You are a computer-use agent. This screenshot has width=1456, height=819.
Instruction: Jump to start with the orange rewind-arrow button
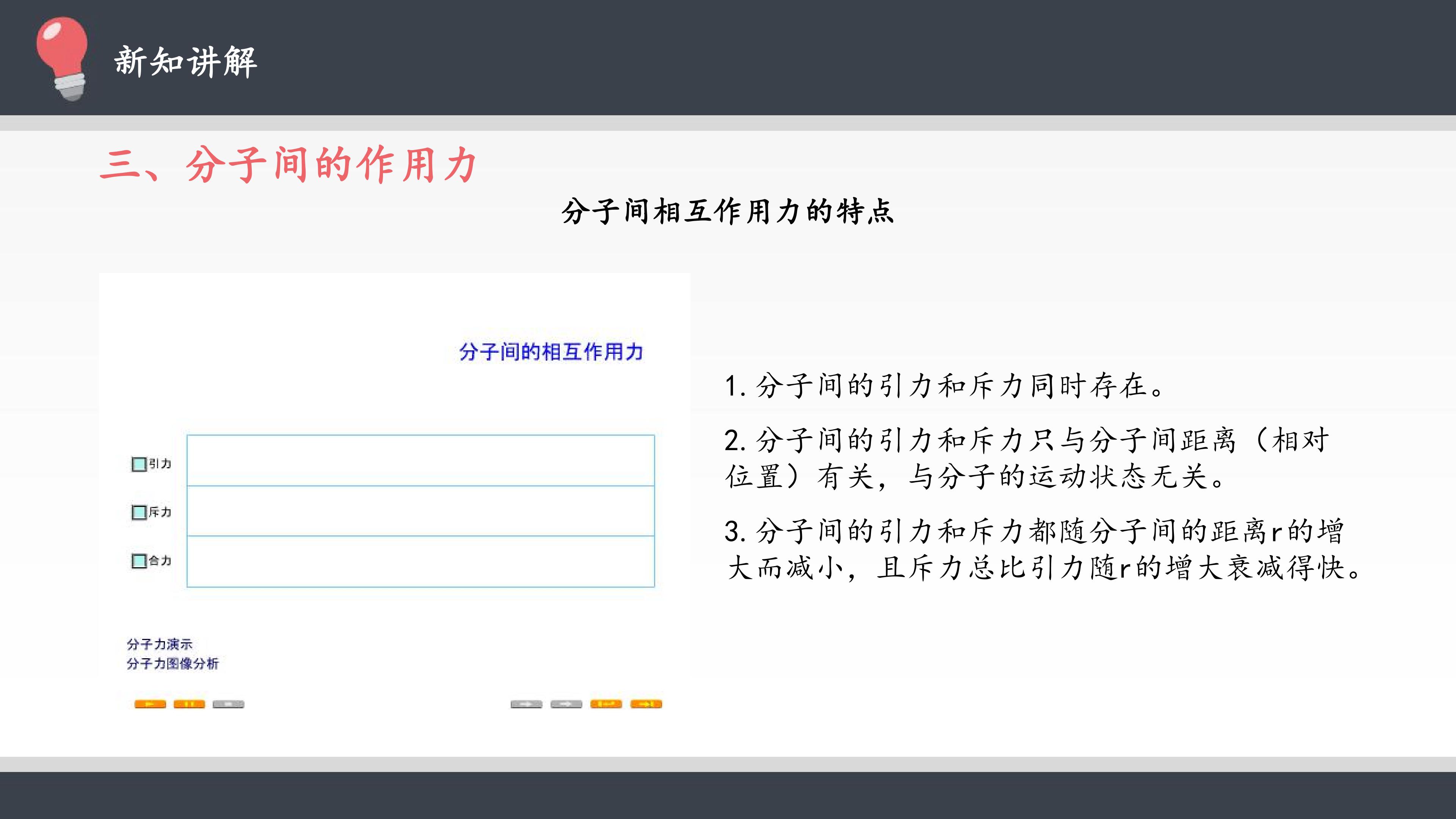coord(606,704)
